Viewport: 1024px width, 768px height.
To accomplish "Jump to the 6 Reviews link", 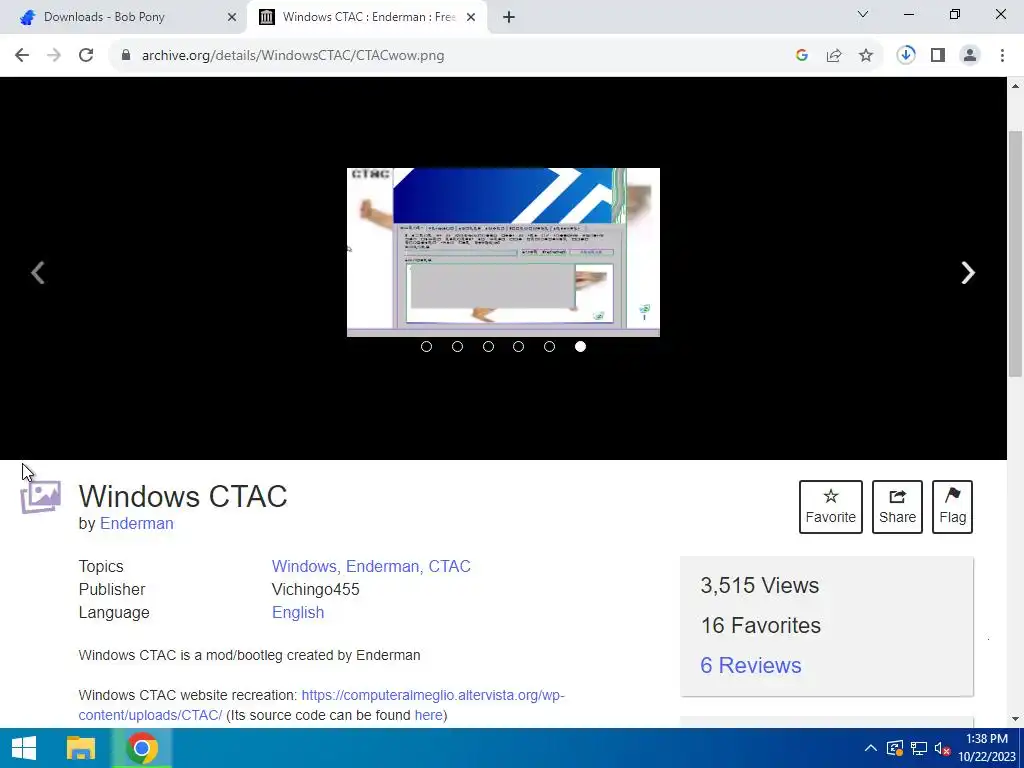I will [x=750, y=665].
